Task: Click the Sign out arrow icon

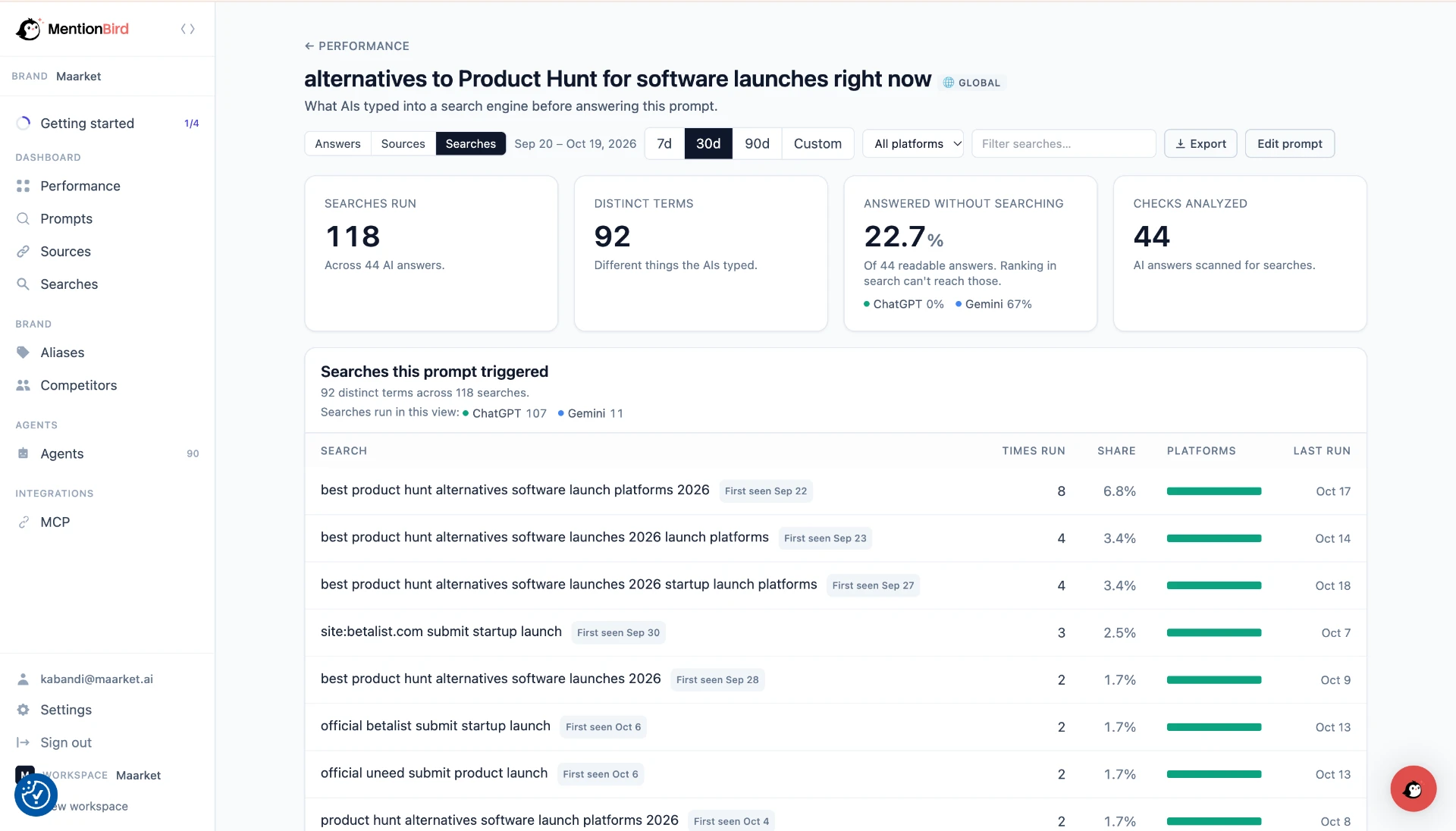Action: pyautogui.click(x=24, y=742)
